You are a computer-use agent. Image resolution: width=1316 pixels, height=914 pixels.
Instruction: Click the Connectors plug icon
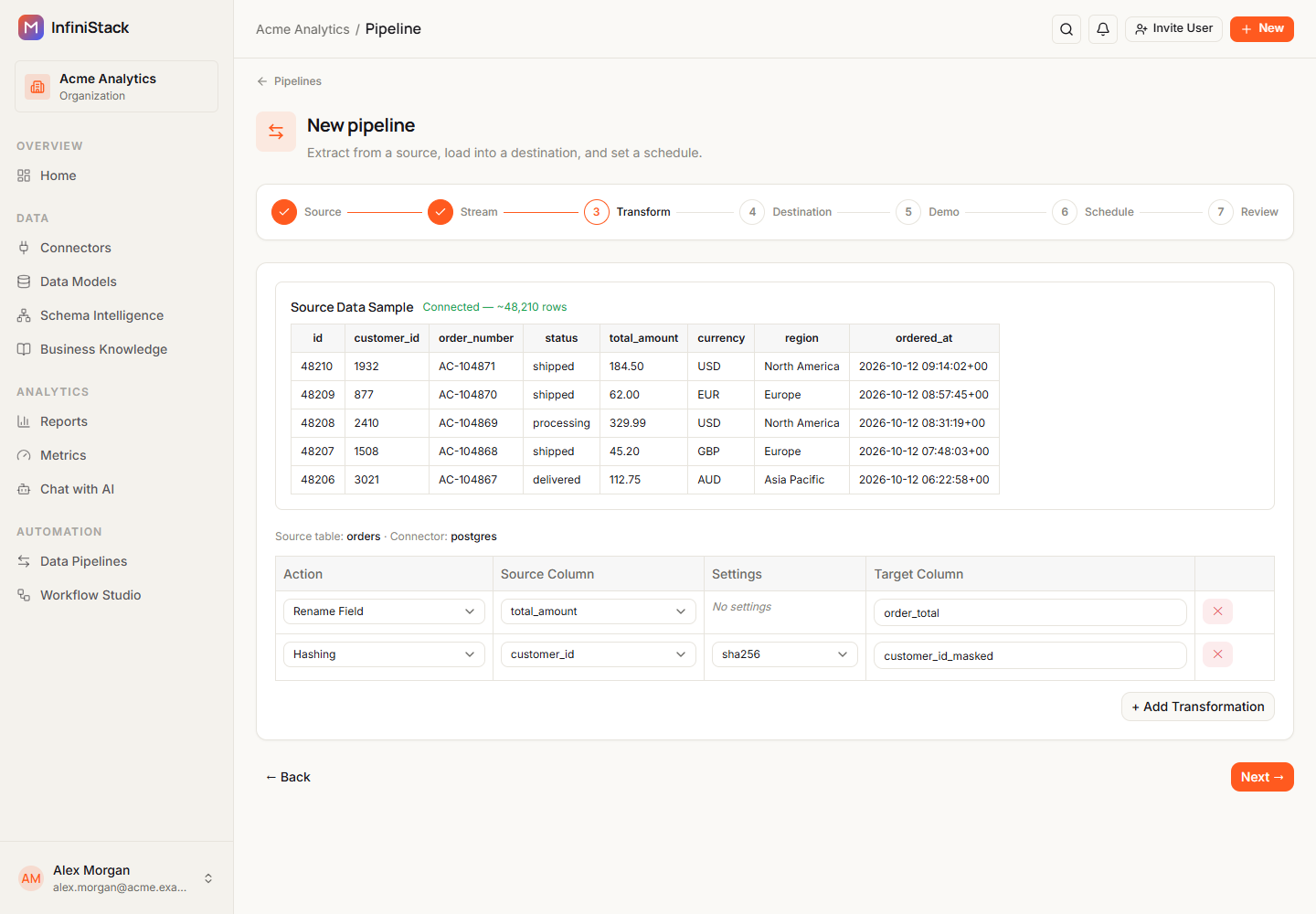pyautogui.click(x=24, y=248)
